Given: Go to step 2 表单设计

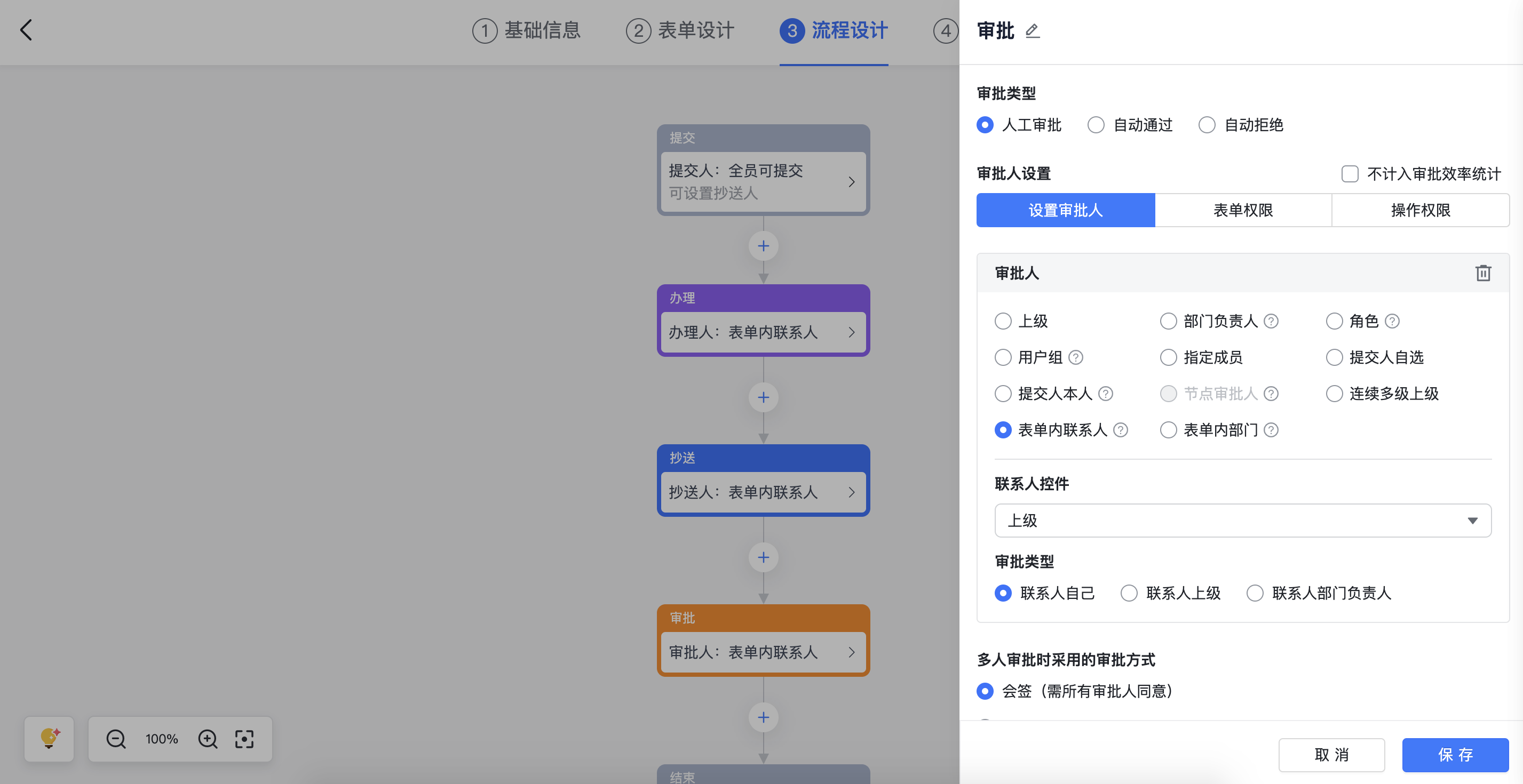Looking at the screenshot, I should pos(680,30).
